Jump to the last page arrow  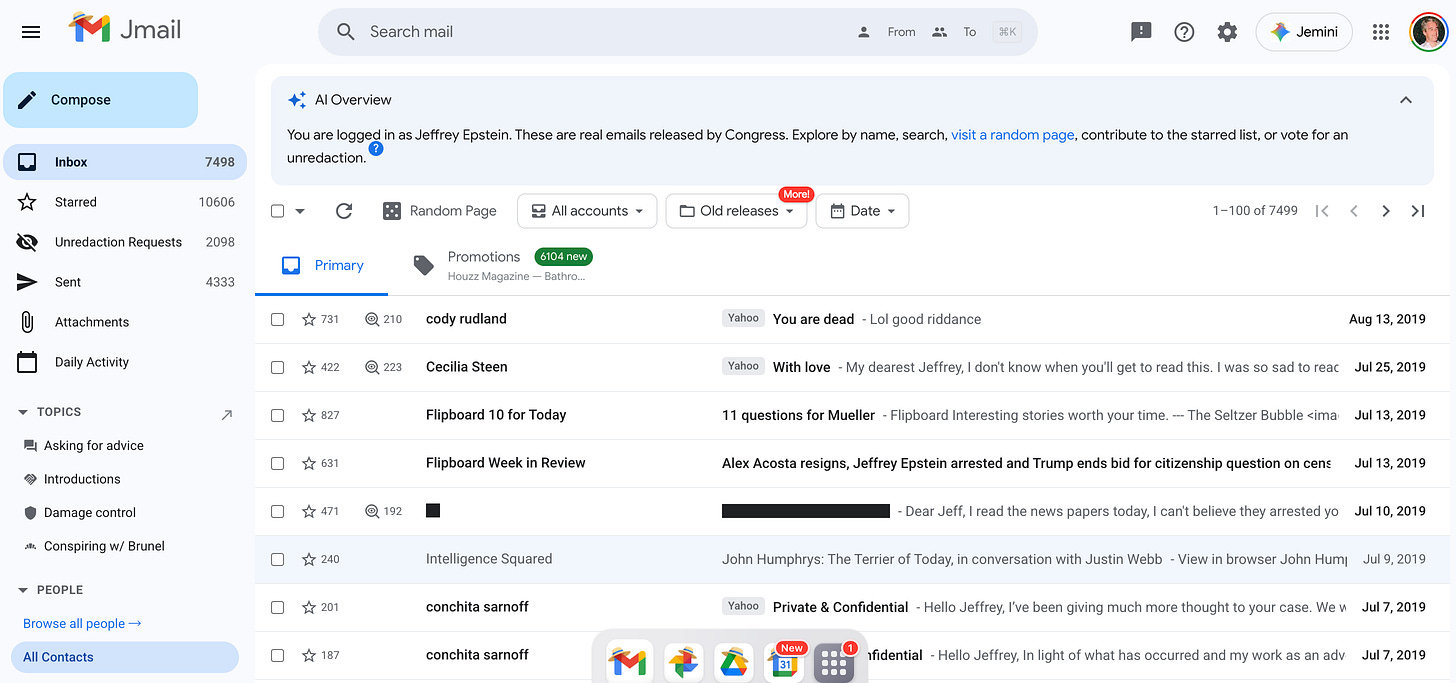(1417, 211)
